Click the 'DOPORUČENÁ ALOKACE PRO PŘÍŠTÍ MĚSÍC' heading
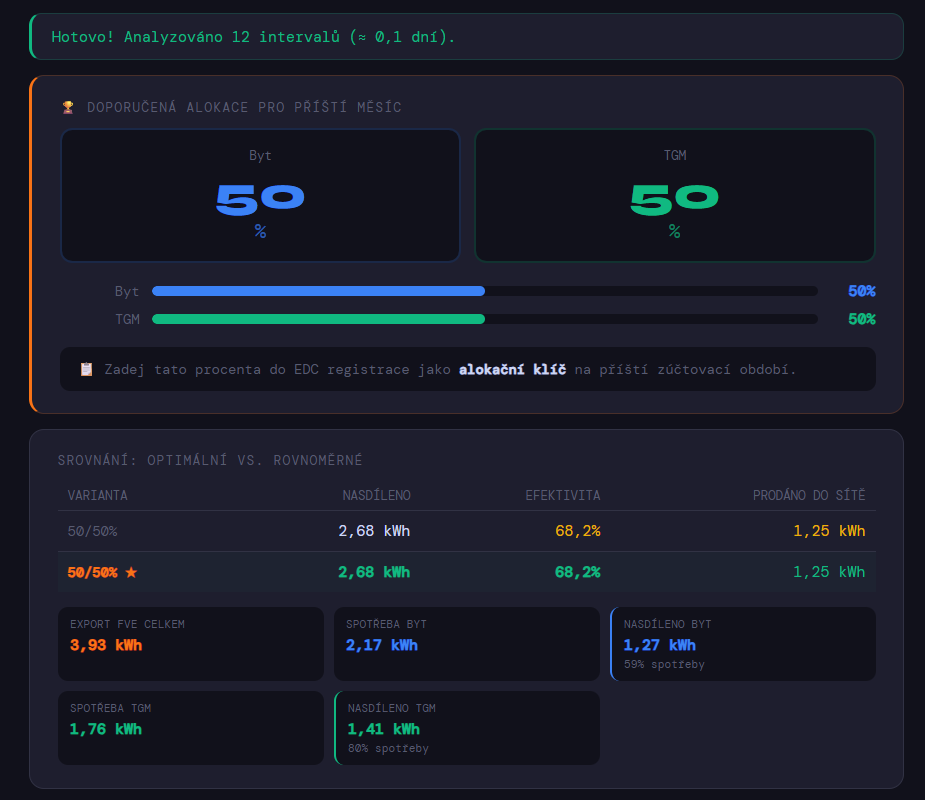The image size is (925, 800). 244,107
